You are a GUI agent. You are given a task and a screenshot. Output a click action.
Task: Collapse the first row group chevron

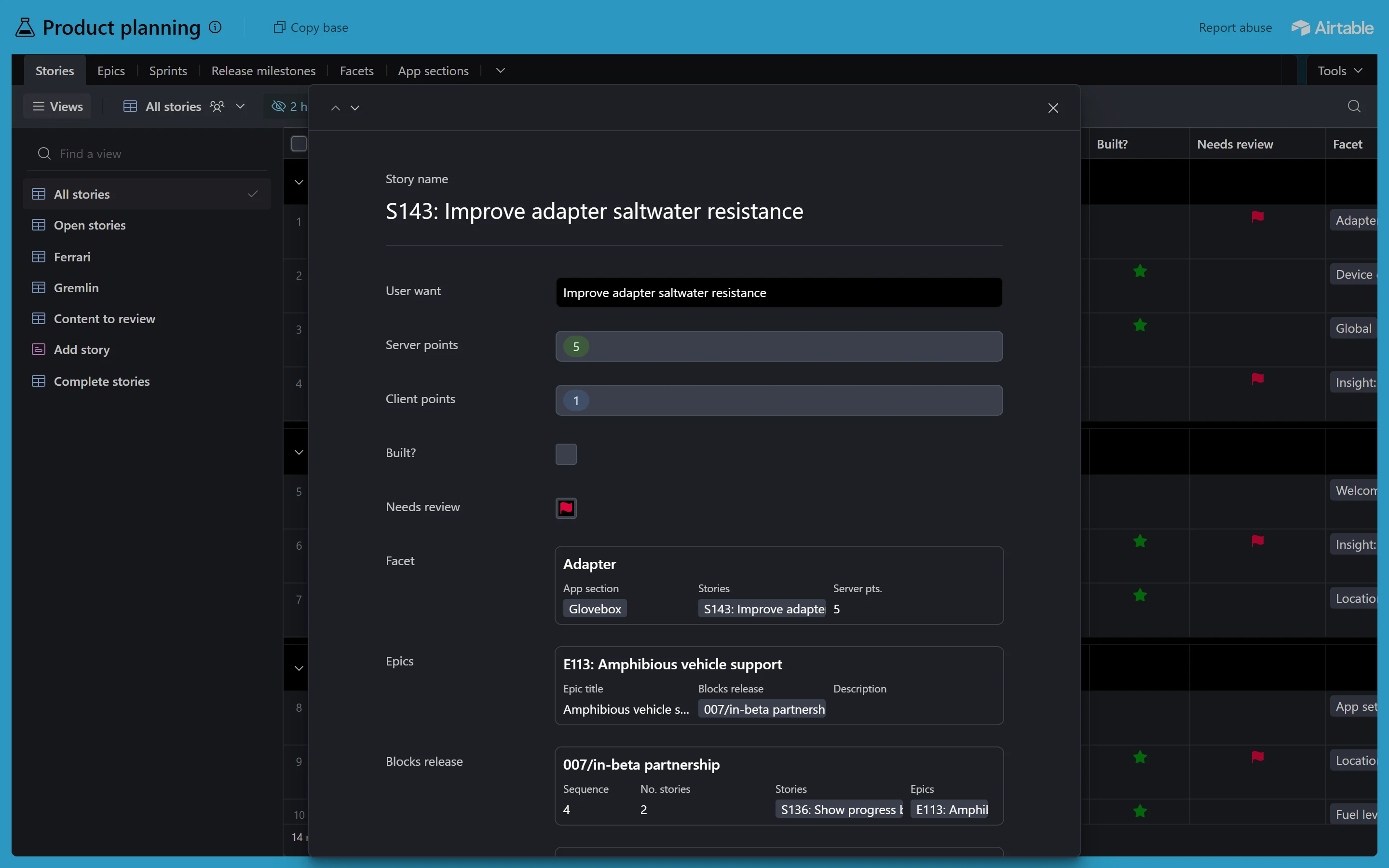click(299, 182)
